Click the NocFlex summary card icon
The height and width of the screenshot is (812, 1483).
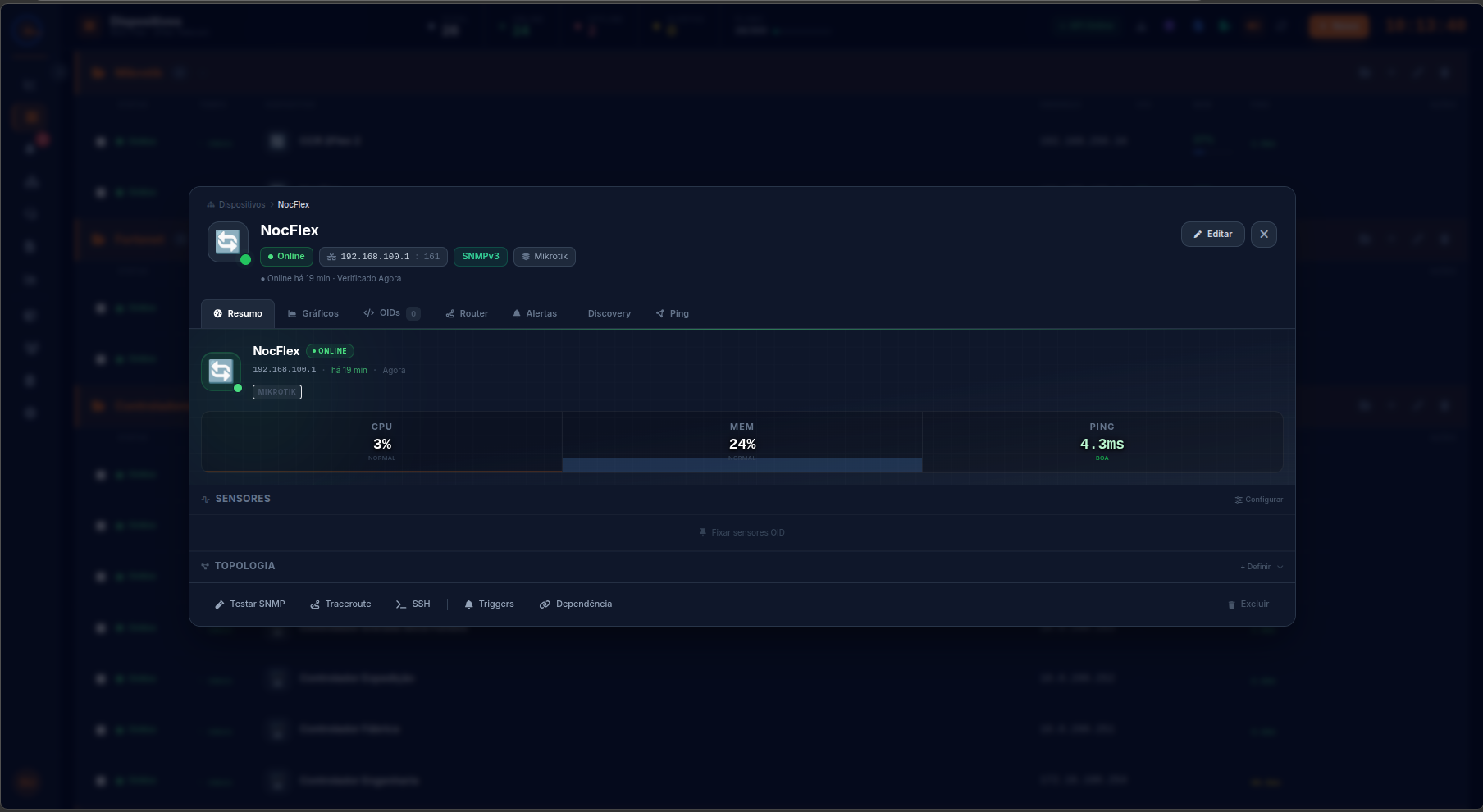coord(221,372)
